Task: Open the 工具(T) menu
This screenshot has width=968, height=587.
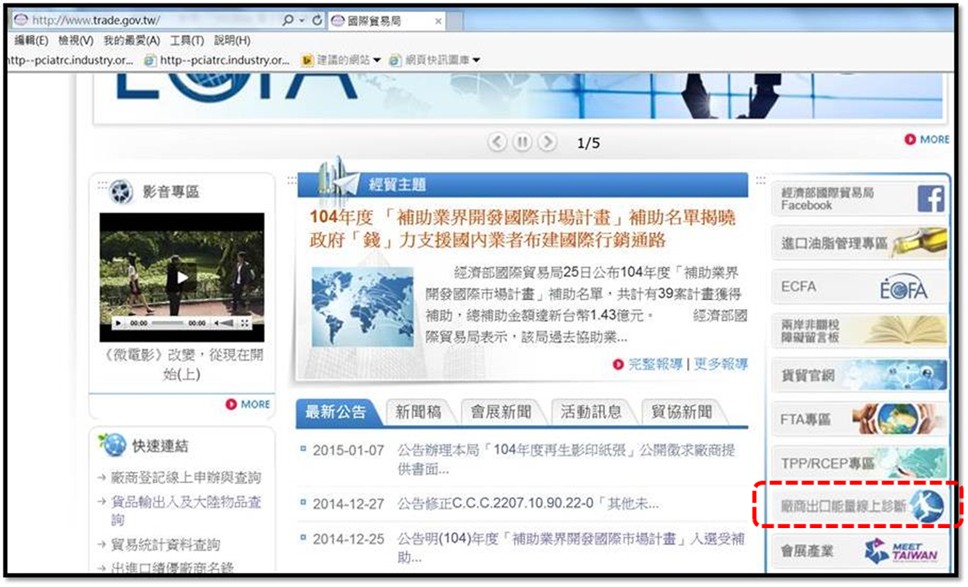Action: pyautogui.click(x=187, y=40)
